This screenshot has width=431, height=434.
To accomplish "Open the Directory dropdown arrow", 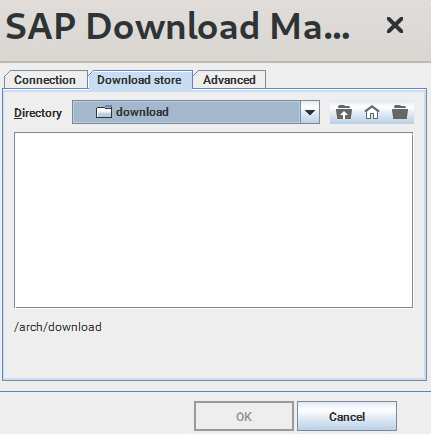I will 310,112.
